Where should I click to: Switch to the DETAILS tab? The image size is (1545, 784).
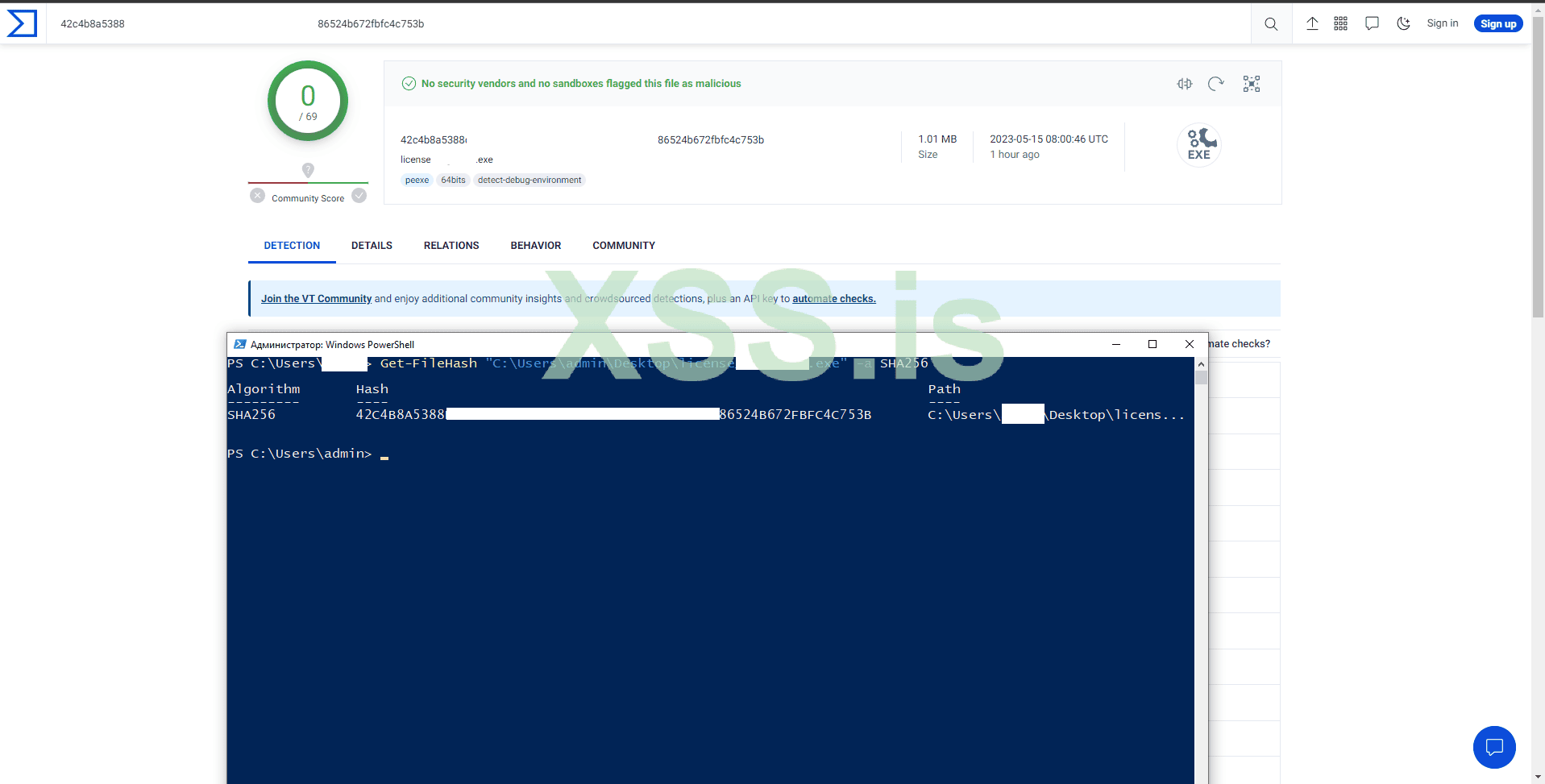372,246
